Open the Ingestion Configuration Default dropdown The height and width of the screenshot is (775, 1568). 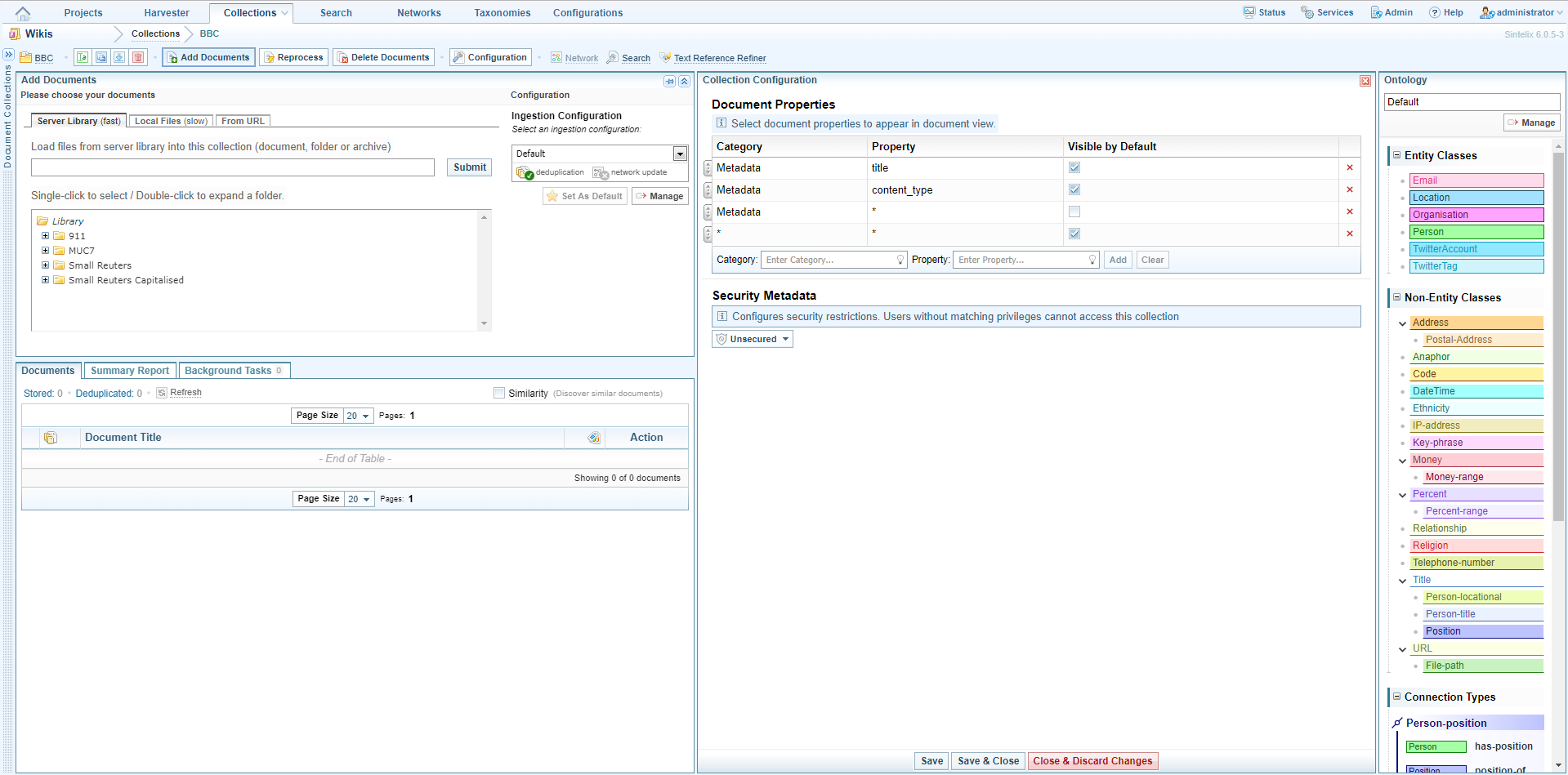tap(680, 154)
